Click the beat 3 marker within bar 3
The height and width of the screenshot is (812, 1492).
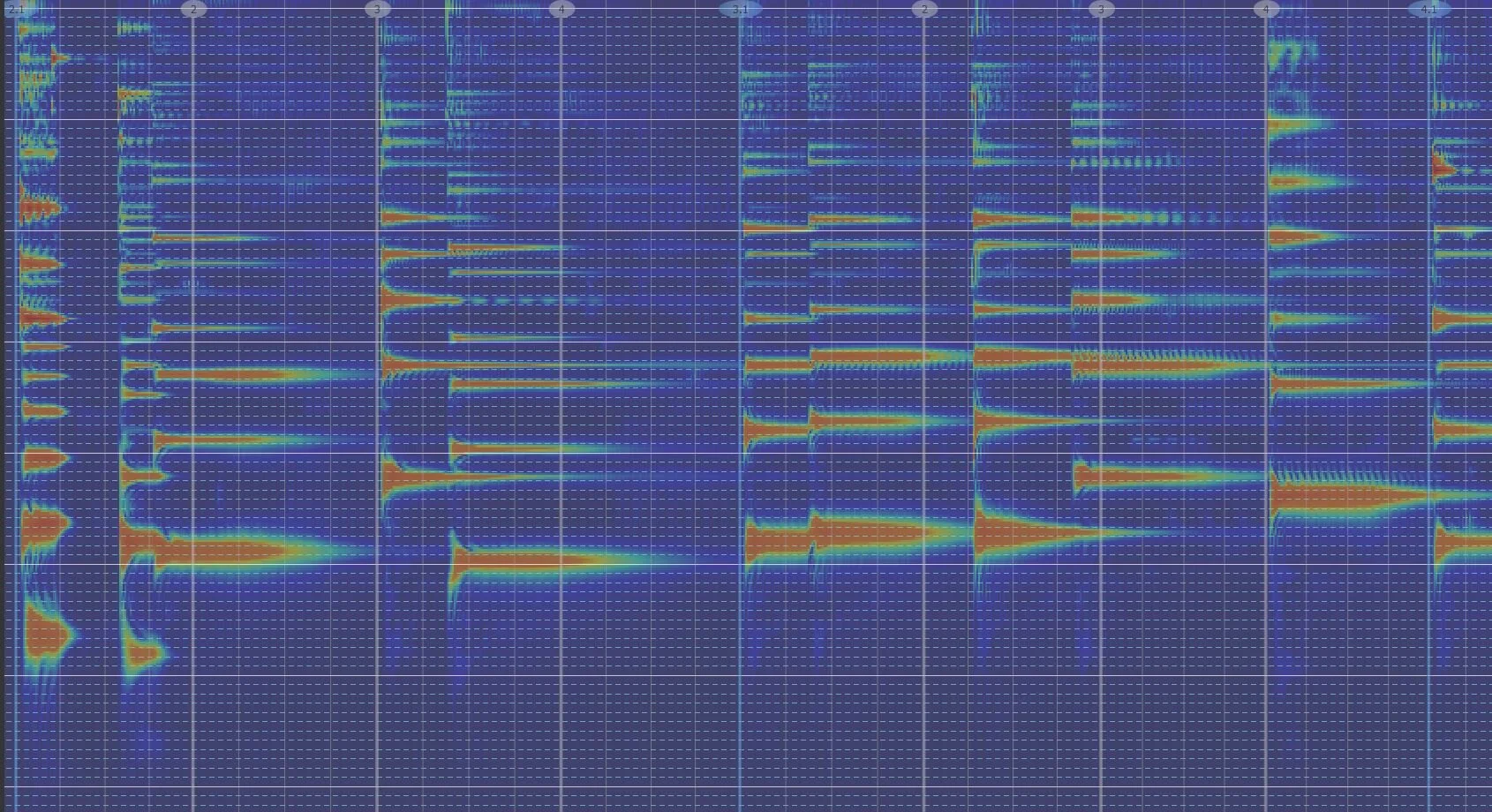[1102, 9]
